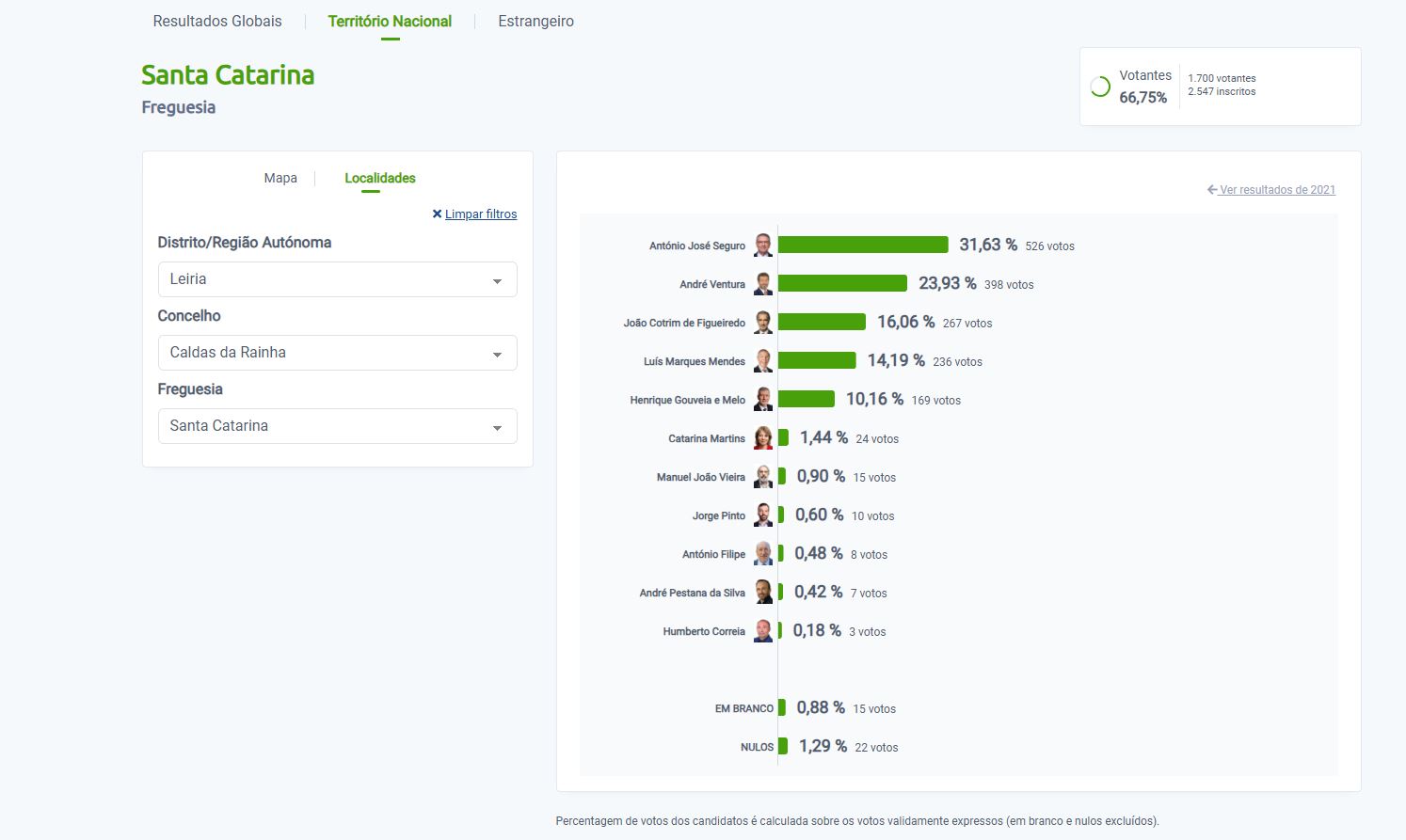The image size is (1406, 840).
Task: Click the voter turnout circle icon
Action: pyautogui.click(x=1100, y=87)
